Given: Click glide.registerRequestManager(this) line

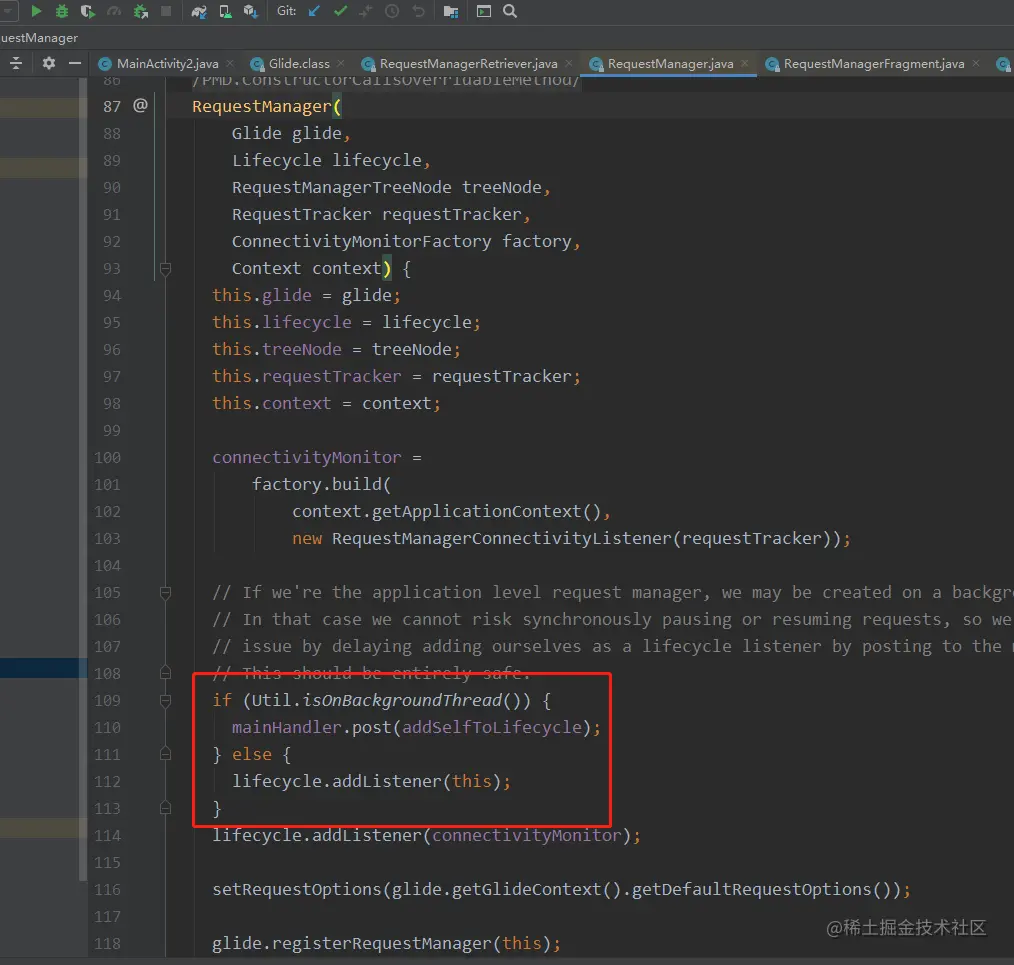Looking at the screenshot, I should point(386,944).
